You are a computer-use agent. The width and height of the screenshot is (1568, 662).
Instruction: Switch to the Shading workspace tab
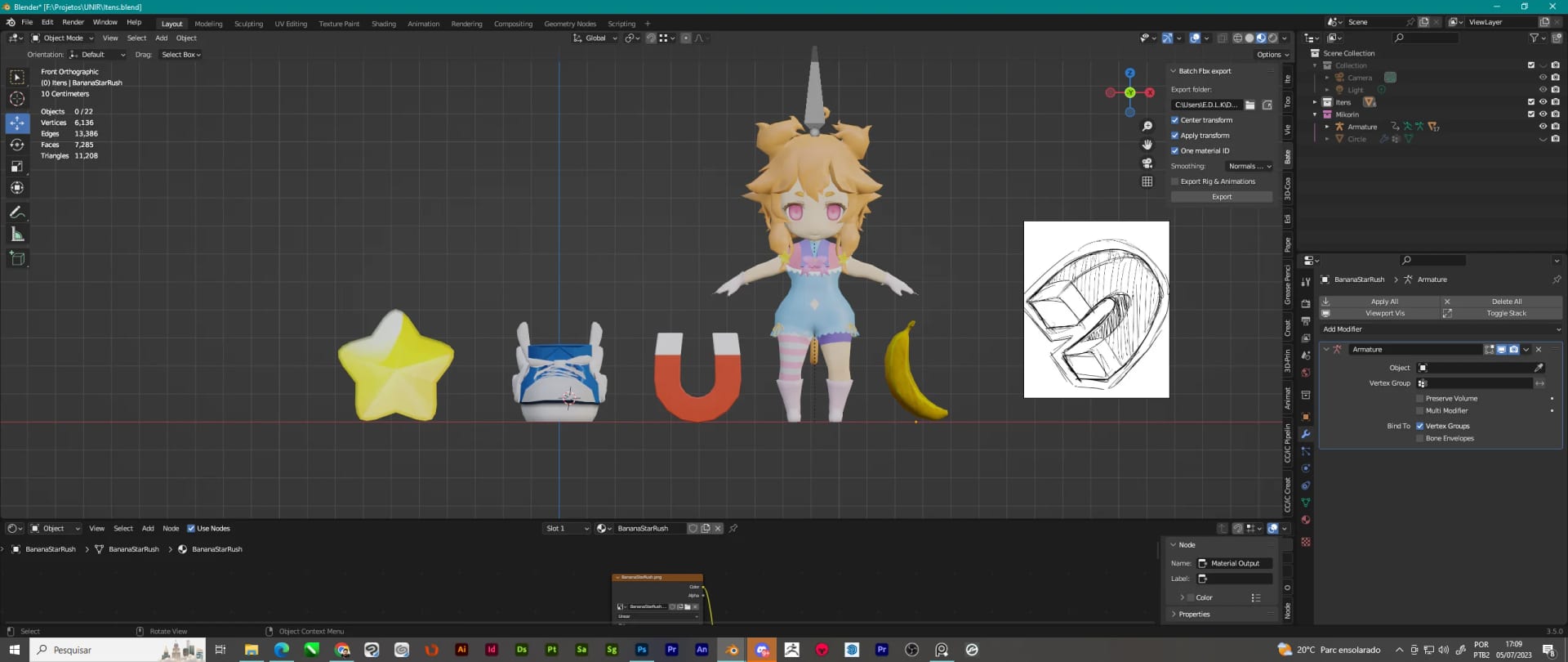tap(384, 24)
